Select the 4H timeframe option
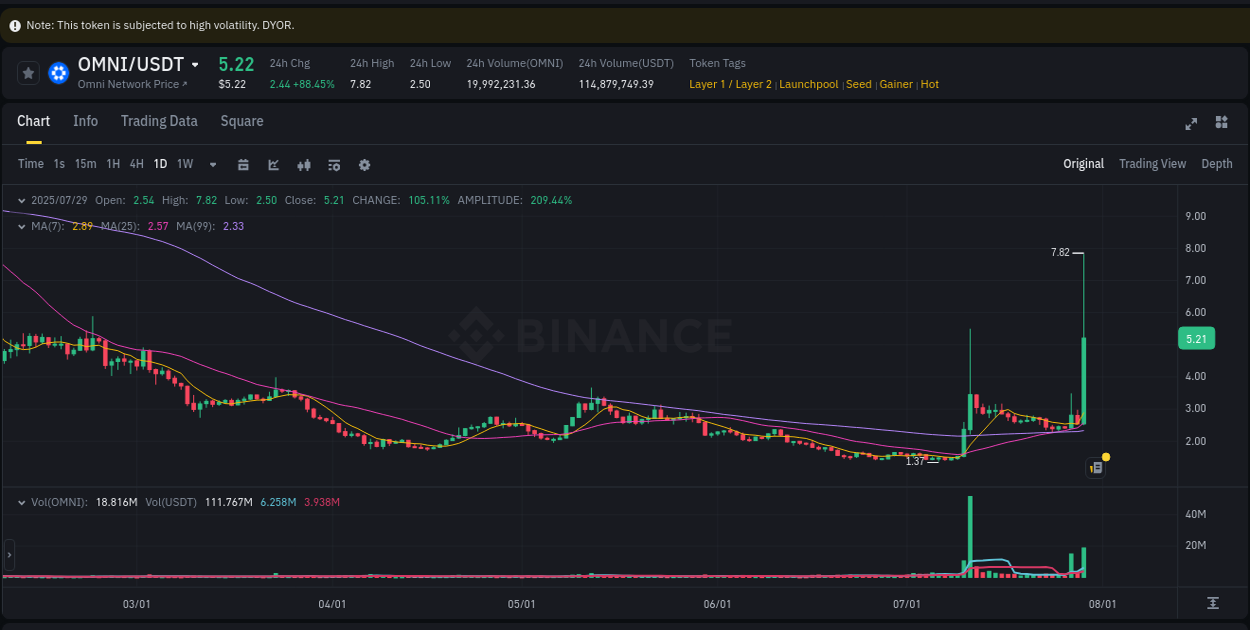This screenshot has width=1250, height=630. coord(136,163)
